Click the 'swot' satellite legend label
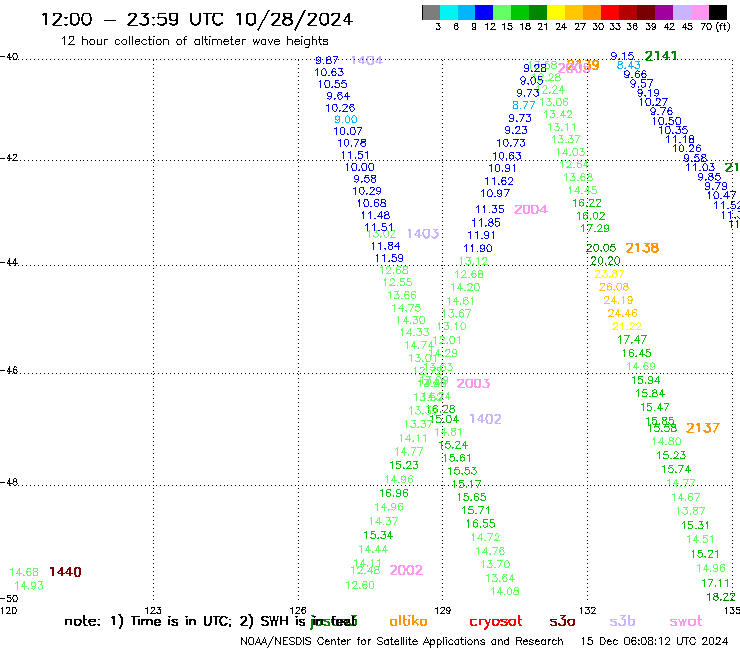 click(x=686, y=621)
